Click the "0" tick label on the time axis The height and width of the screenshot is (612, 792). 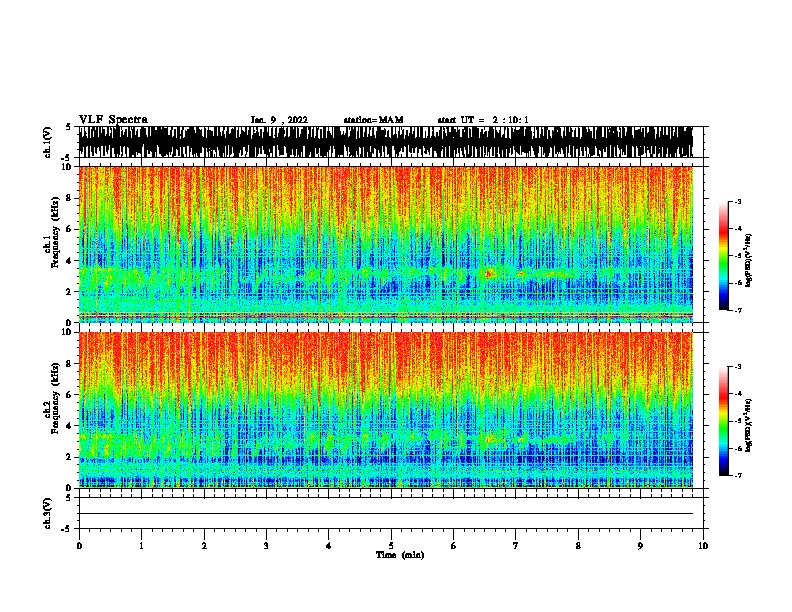79,545
